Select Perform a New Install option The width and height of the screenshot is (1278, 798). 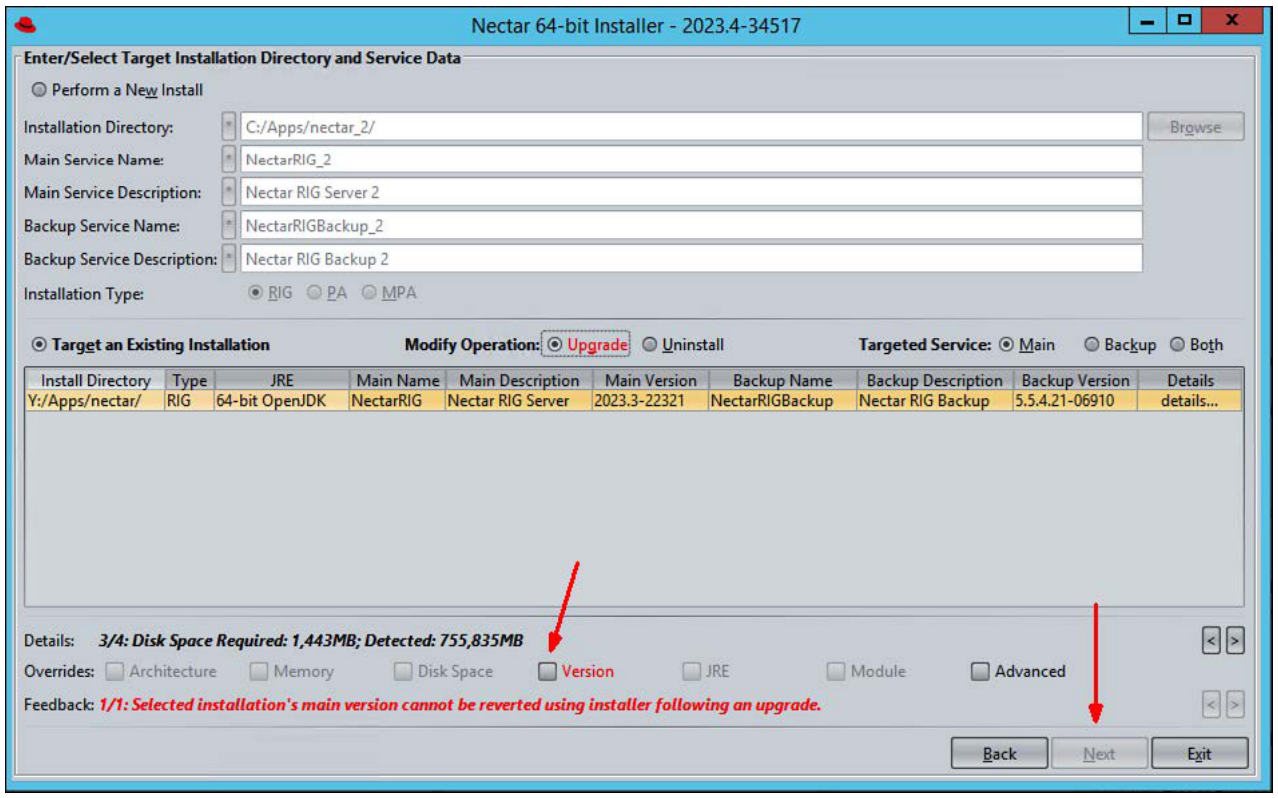(x=117, y=90)
